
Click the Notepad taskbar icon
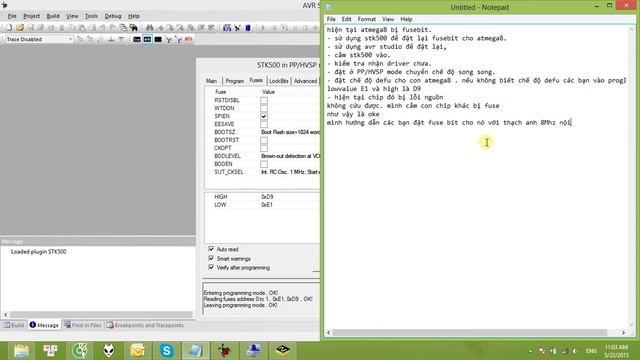195,351
